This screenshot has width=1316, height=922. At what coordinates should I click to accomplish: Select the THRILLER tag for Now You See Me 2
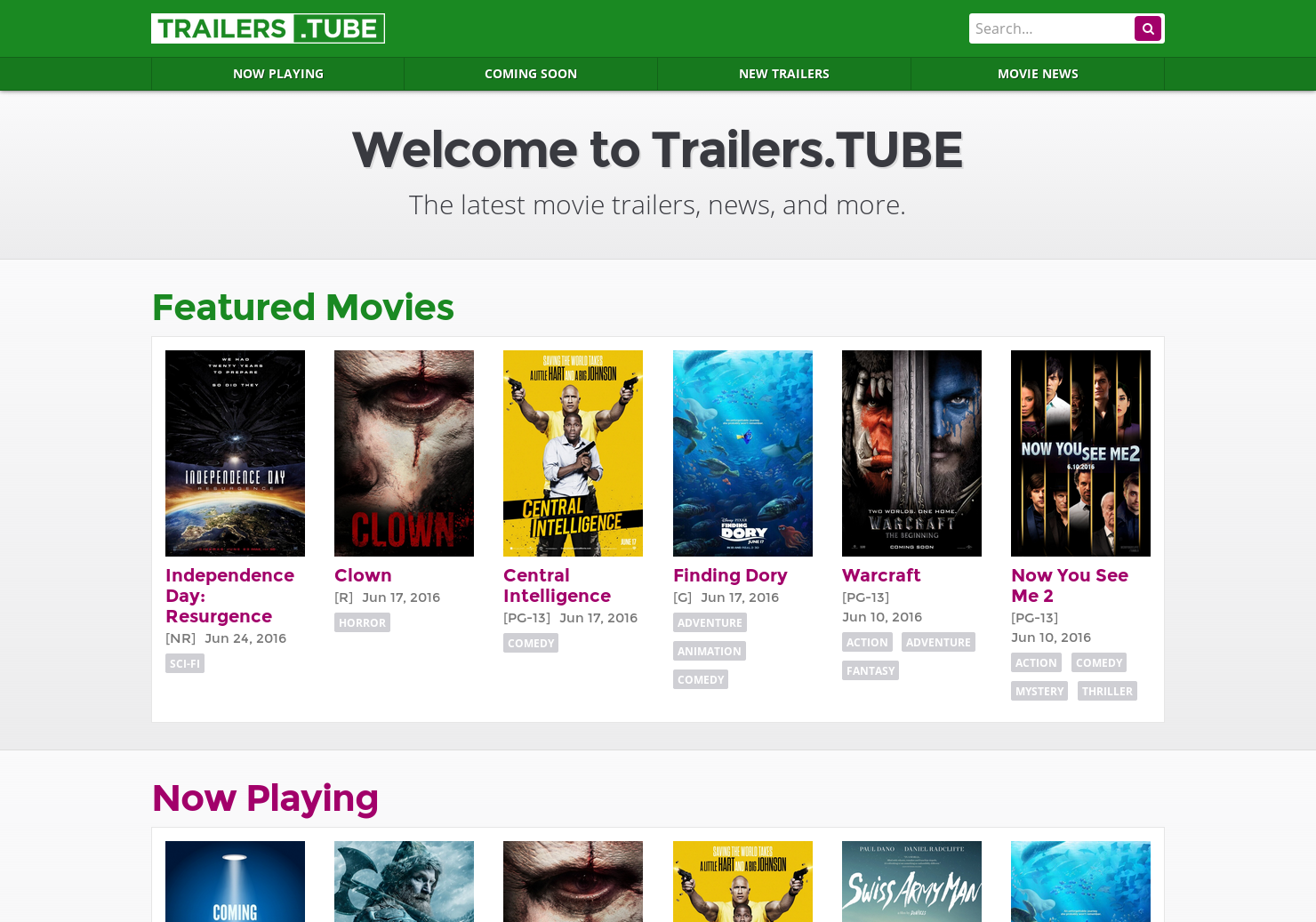[1107, 691]
